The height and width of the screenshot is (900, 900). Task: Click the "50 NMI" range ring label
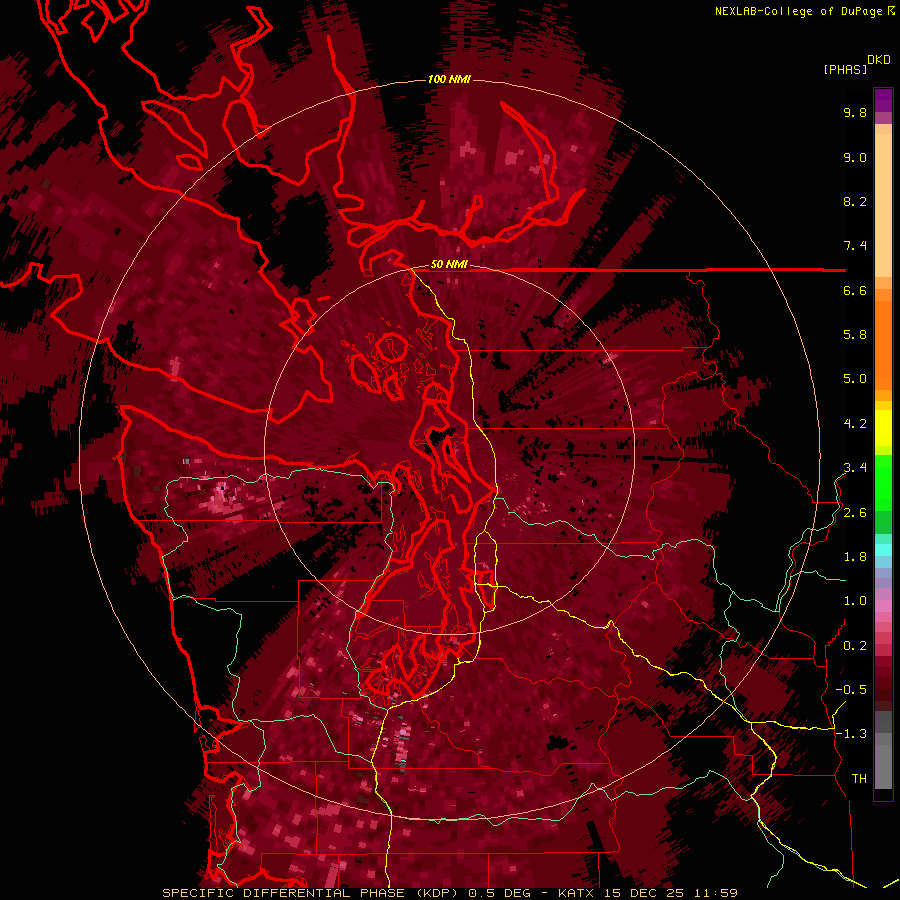449,265
